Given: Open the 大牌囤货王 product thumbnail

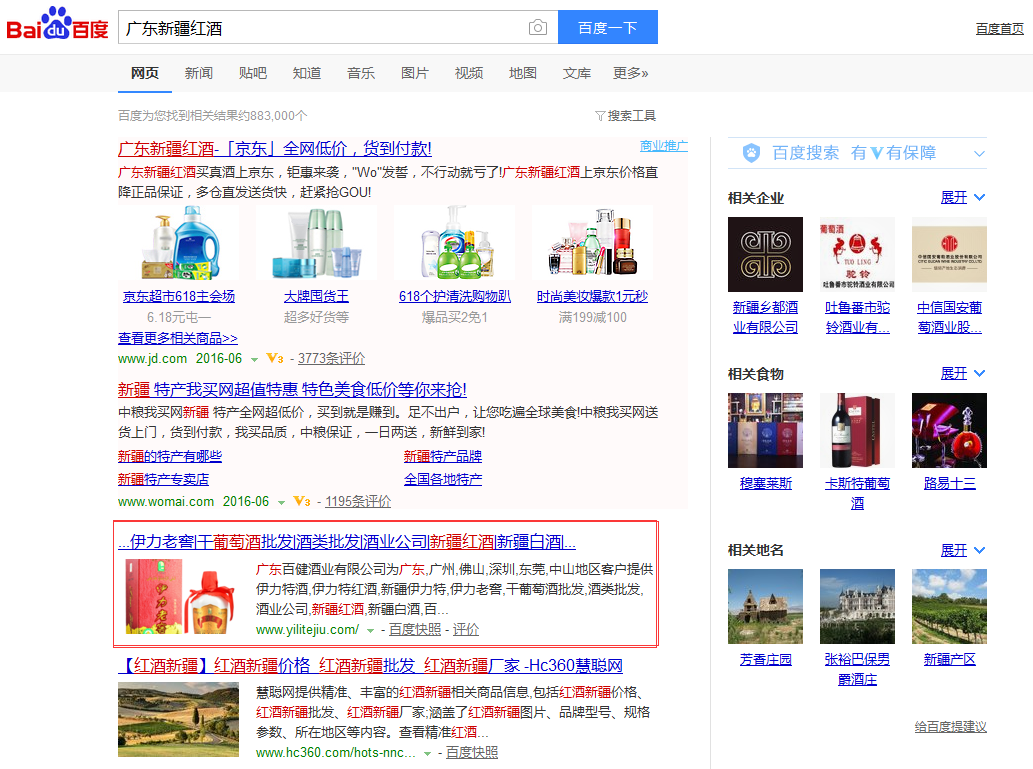Looking at the screenshot, I should 316,243.
